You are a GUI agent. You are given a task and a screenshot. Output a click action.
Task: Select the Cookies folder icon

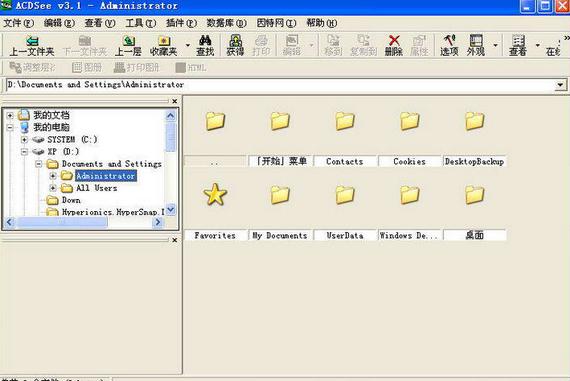click(409, 121)
